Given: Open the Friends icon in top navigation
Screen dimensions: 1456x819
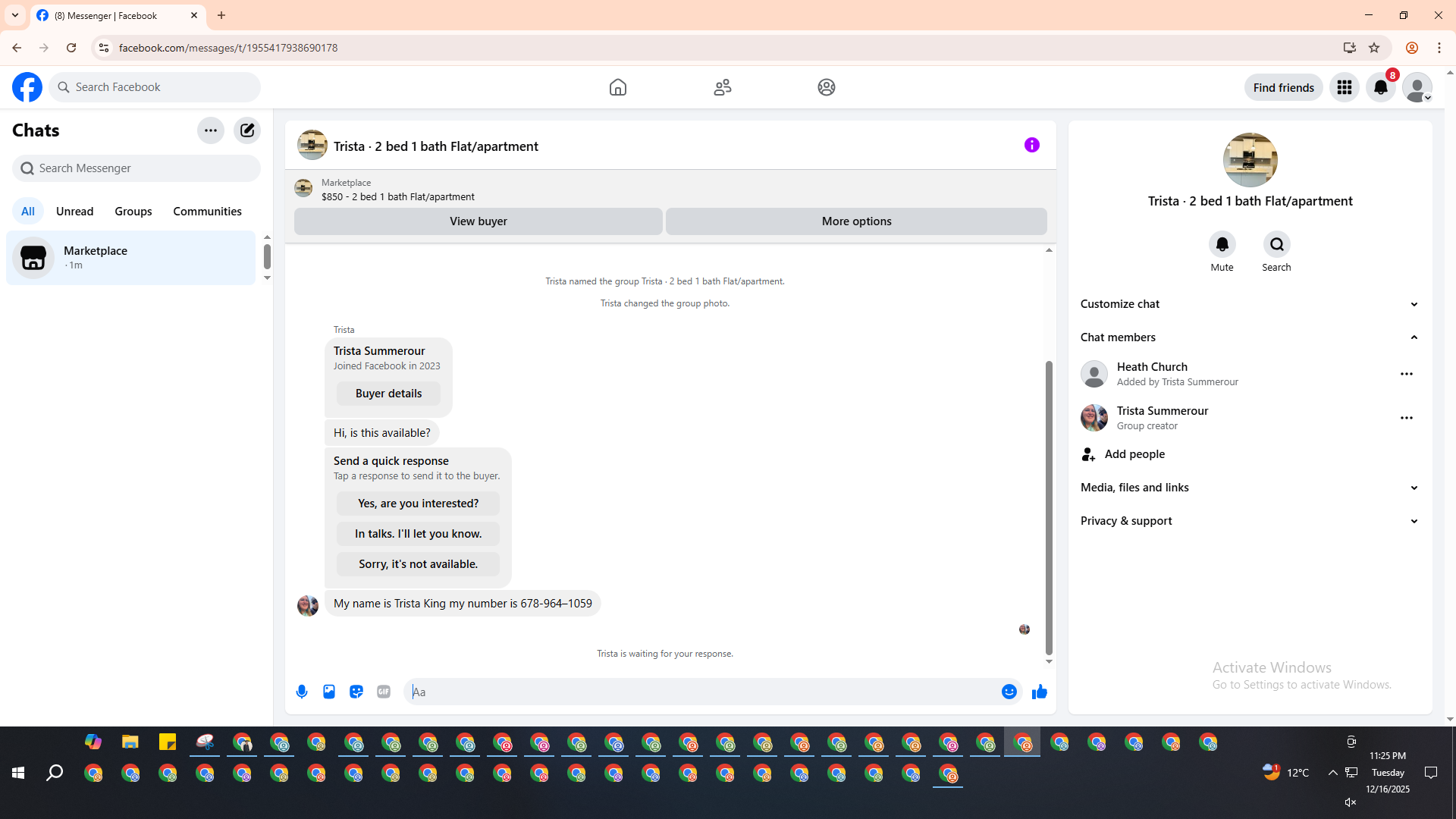Looking at the screenshot, I should (723, 87).
